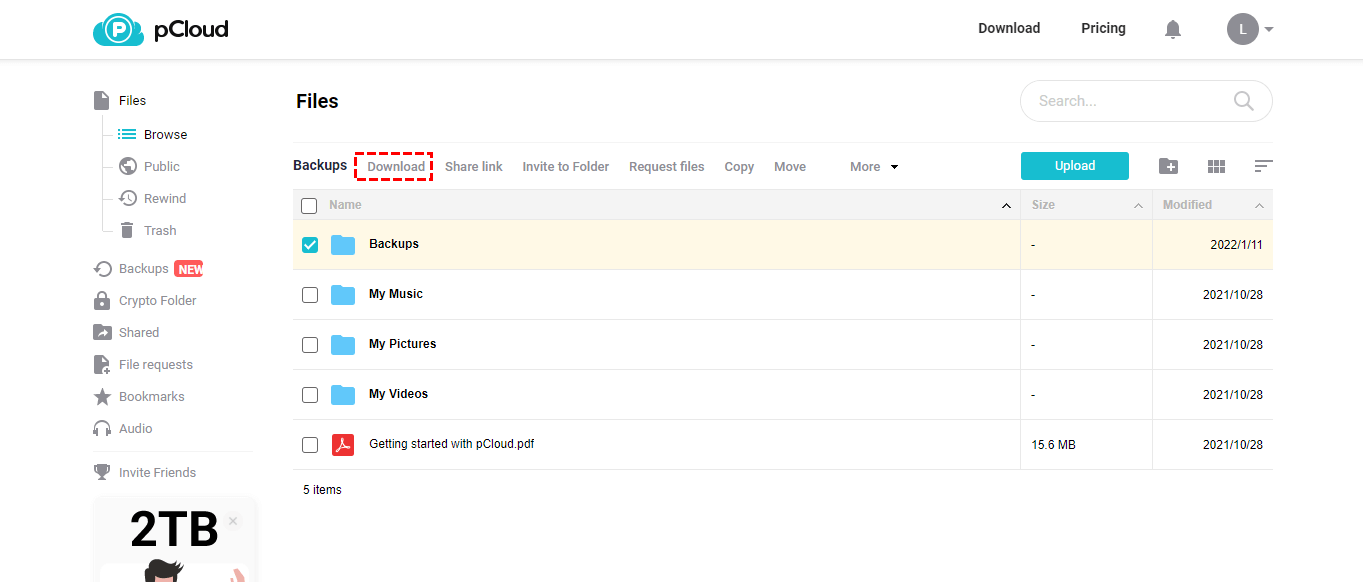Check the My Music checkbox
The height and width of the screenshot is (582, 1363).
tap(310, 294)
